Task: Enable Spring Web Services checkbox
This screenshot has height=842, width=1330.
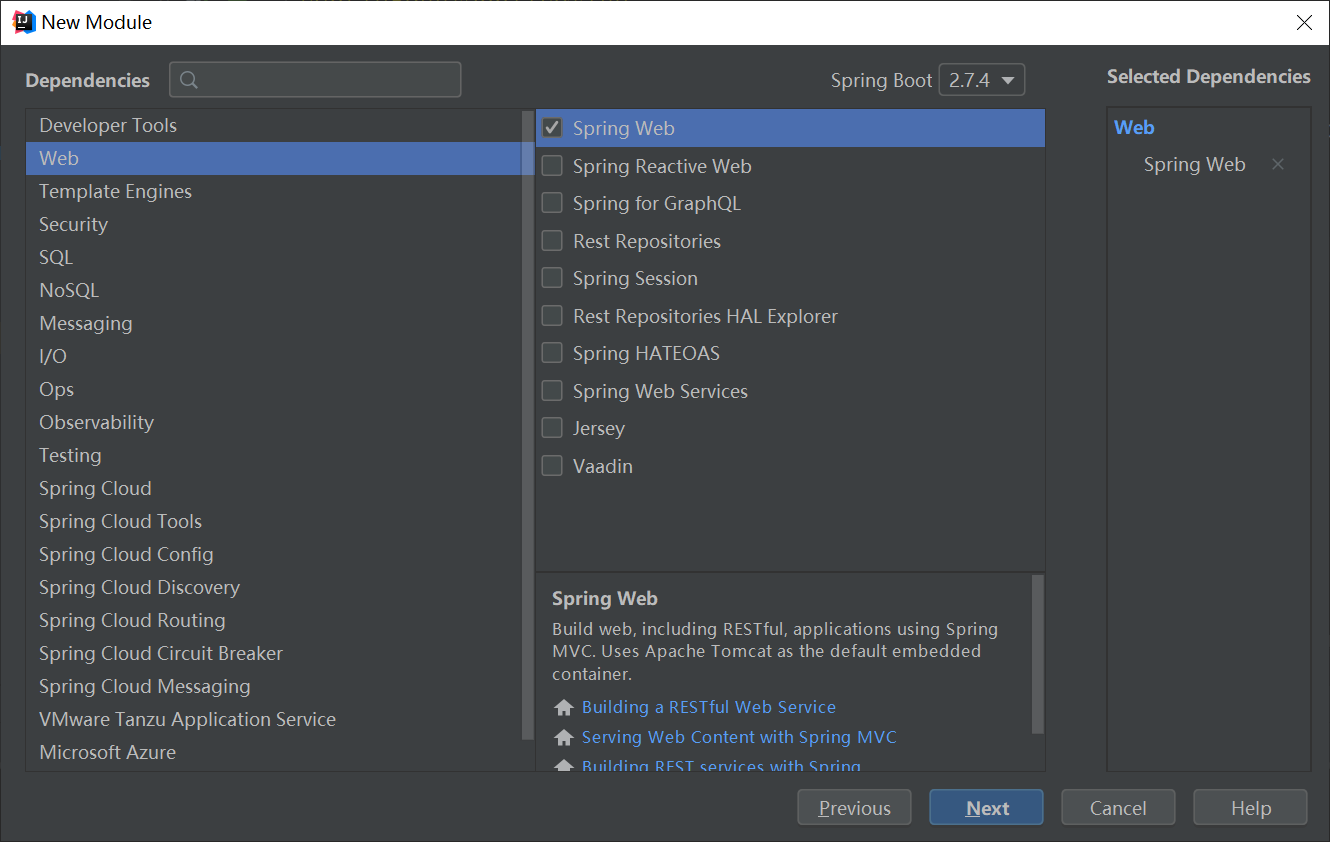Action: point(552,391)
